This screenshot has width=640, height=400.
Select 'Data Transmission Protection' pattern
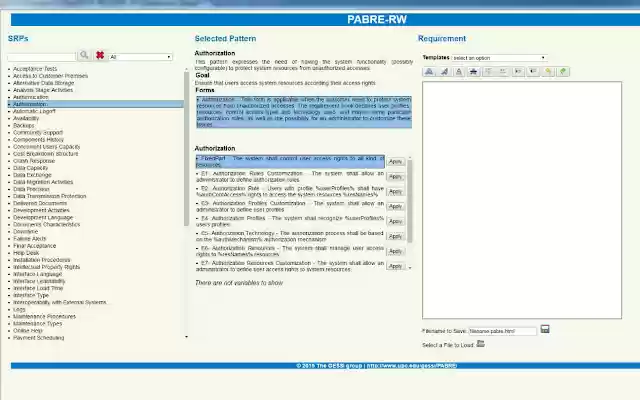coord(49,196)
